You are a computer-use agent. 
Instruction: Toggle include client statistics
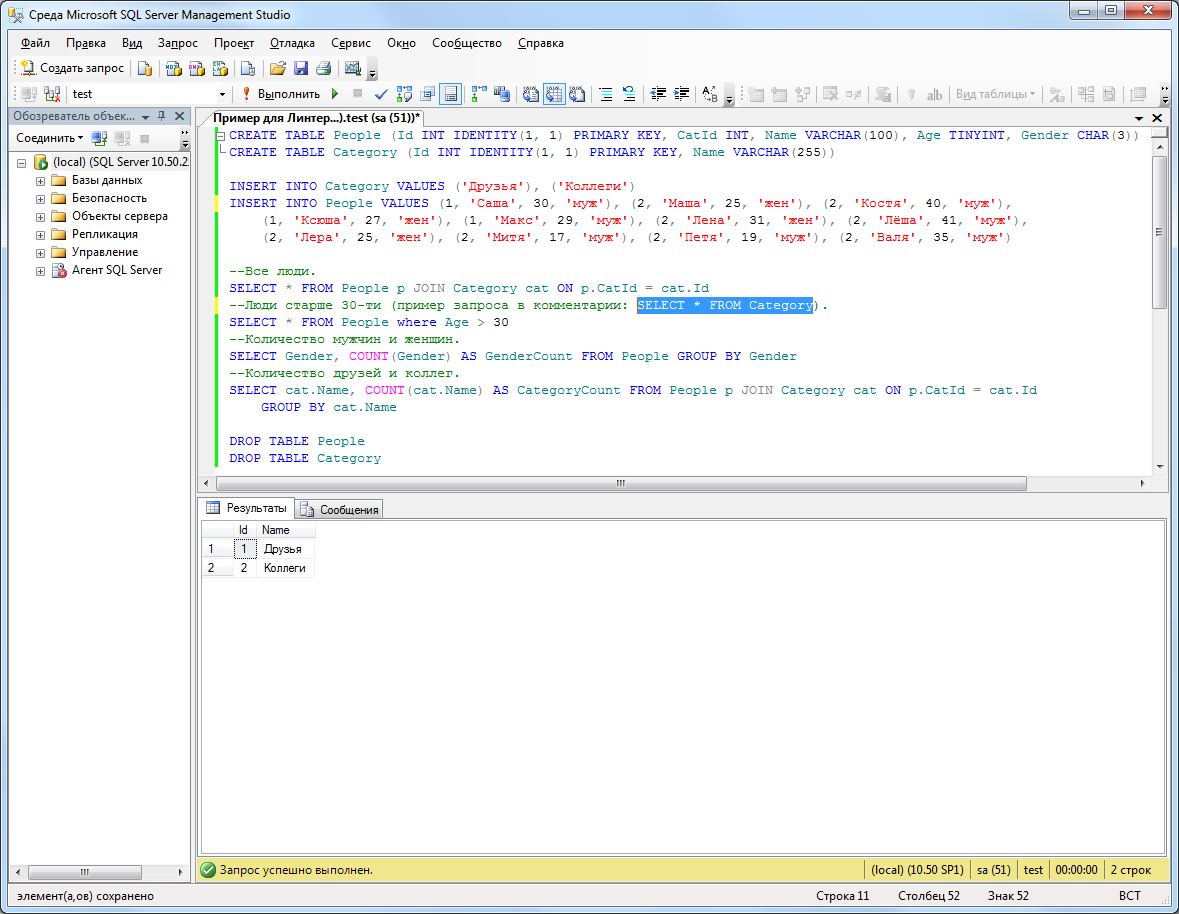pos(502,94)
